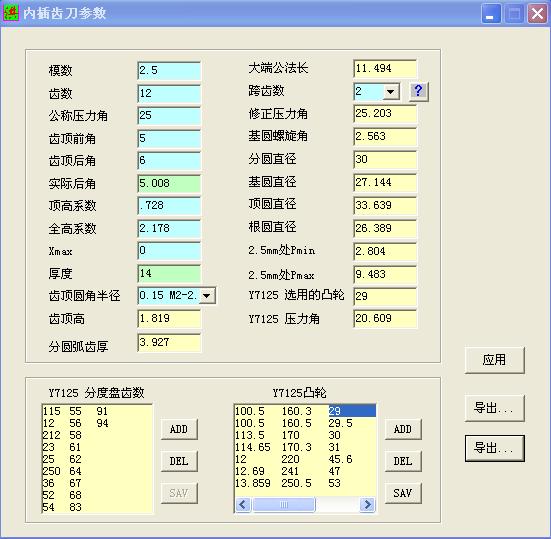The image size is (551, 539).
Task: Click the horizontal scrollbar's right arrow
Action: click(x=368, y=505)
